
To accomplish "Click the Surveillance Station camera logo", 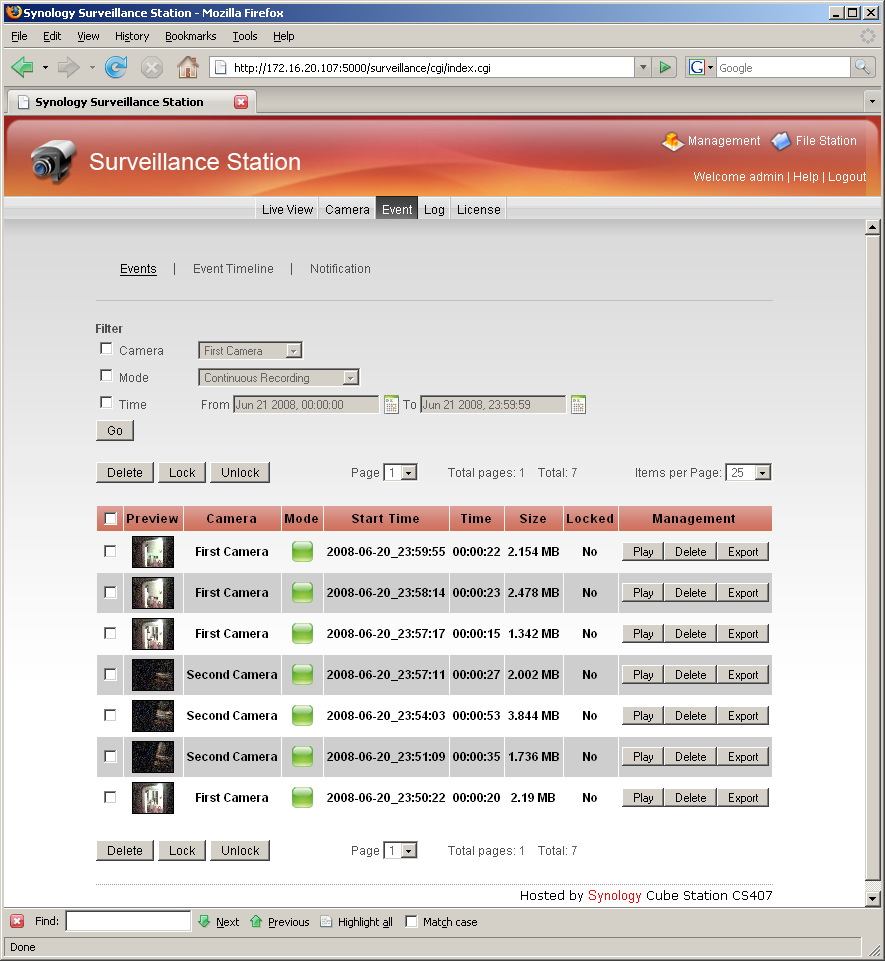I will (54, 161).
